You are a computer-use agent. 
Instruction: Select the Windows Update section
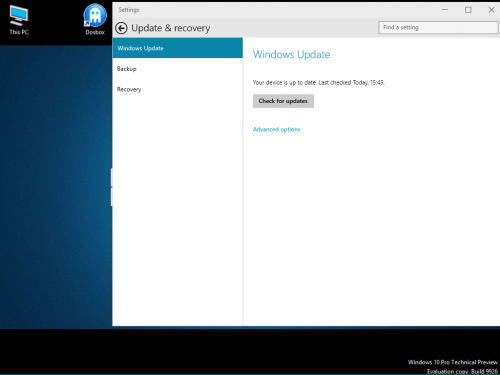[178, 48]
